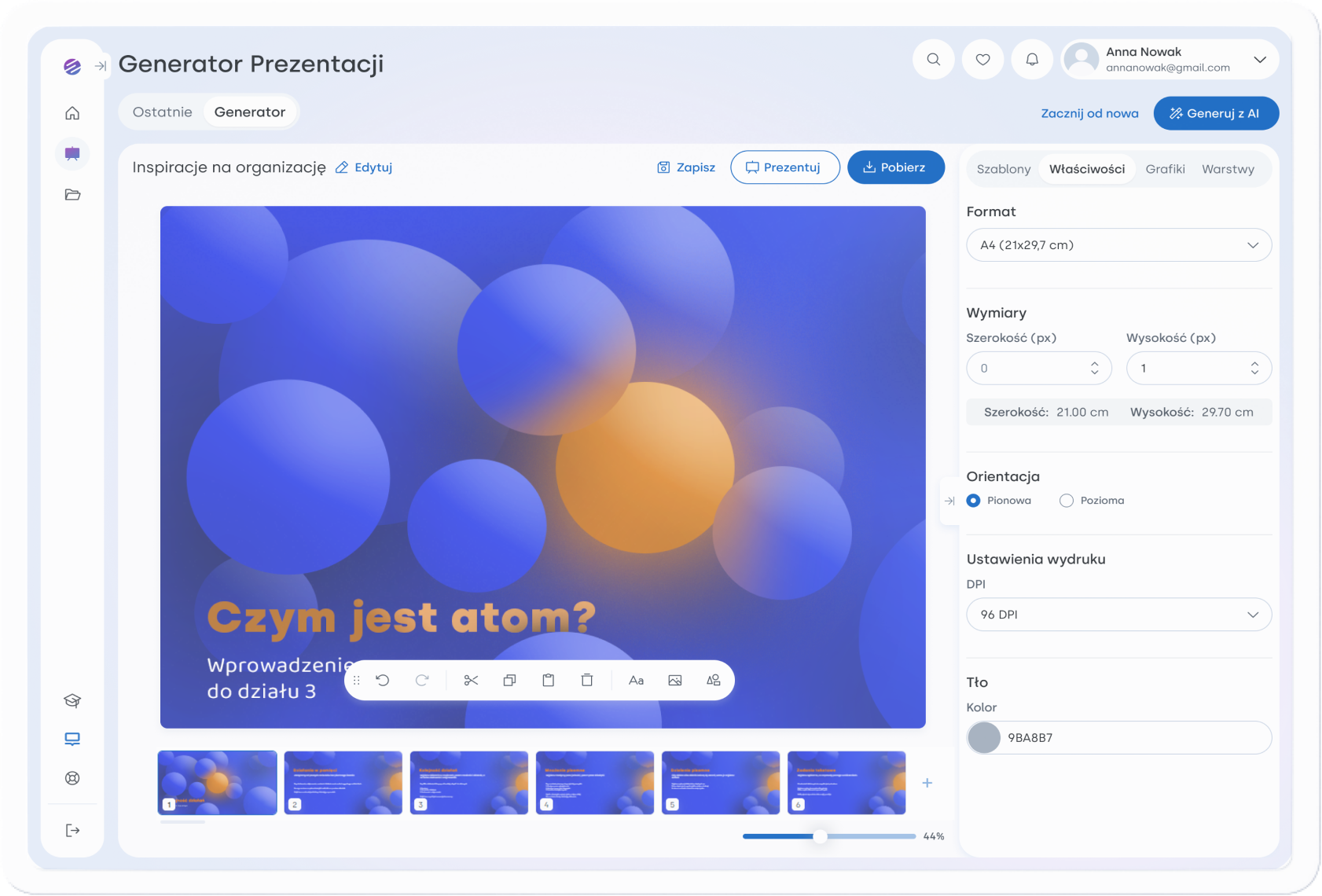1322x896 pixels.
Task: Switch to the Szablony tab
Action: 1003,169
